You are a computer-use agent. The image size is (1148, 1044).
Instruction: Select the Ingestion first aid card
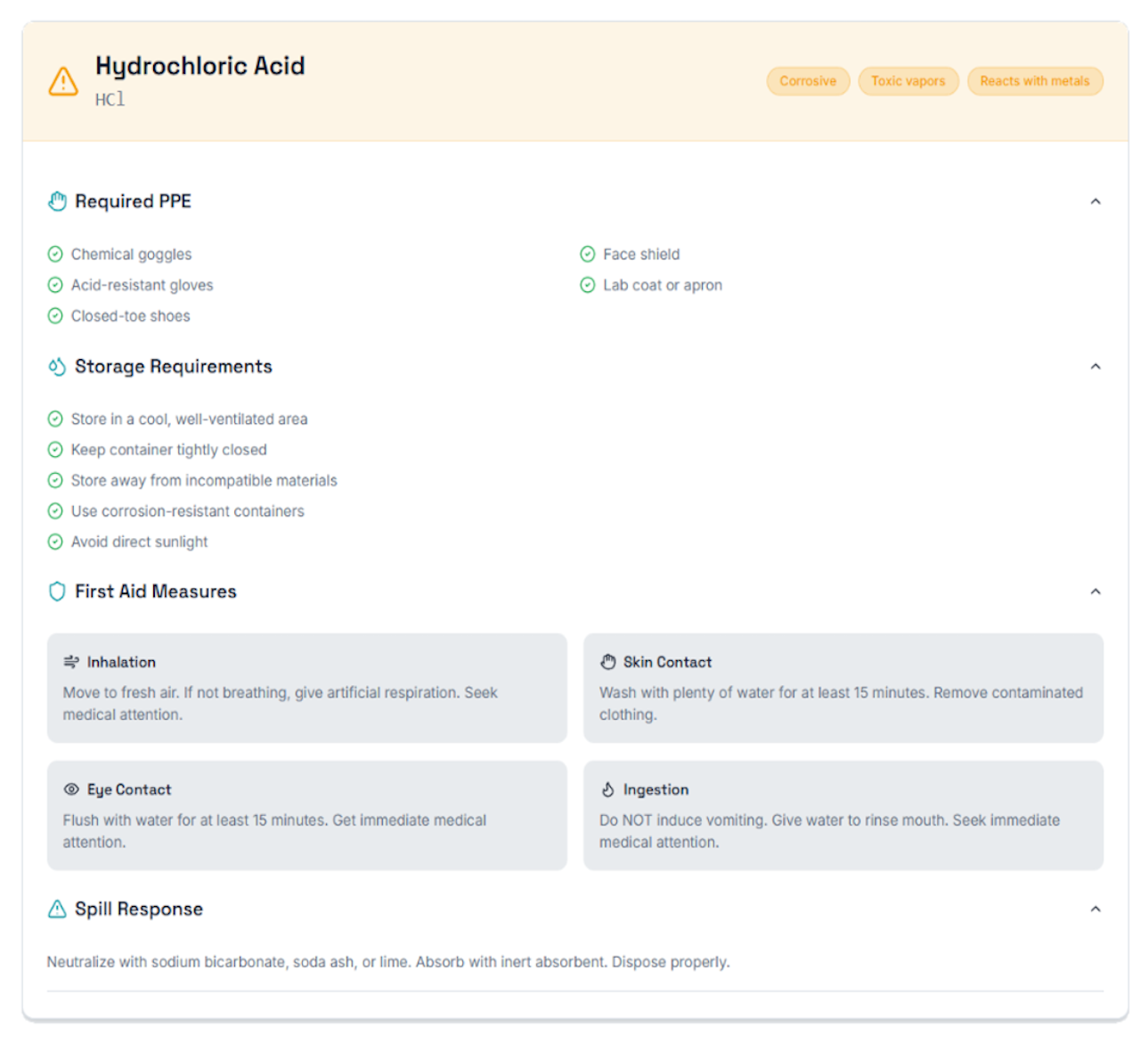point(843,815)
